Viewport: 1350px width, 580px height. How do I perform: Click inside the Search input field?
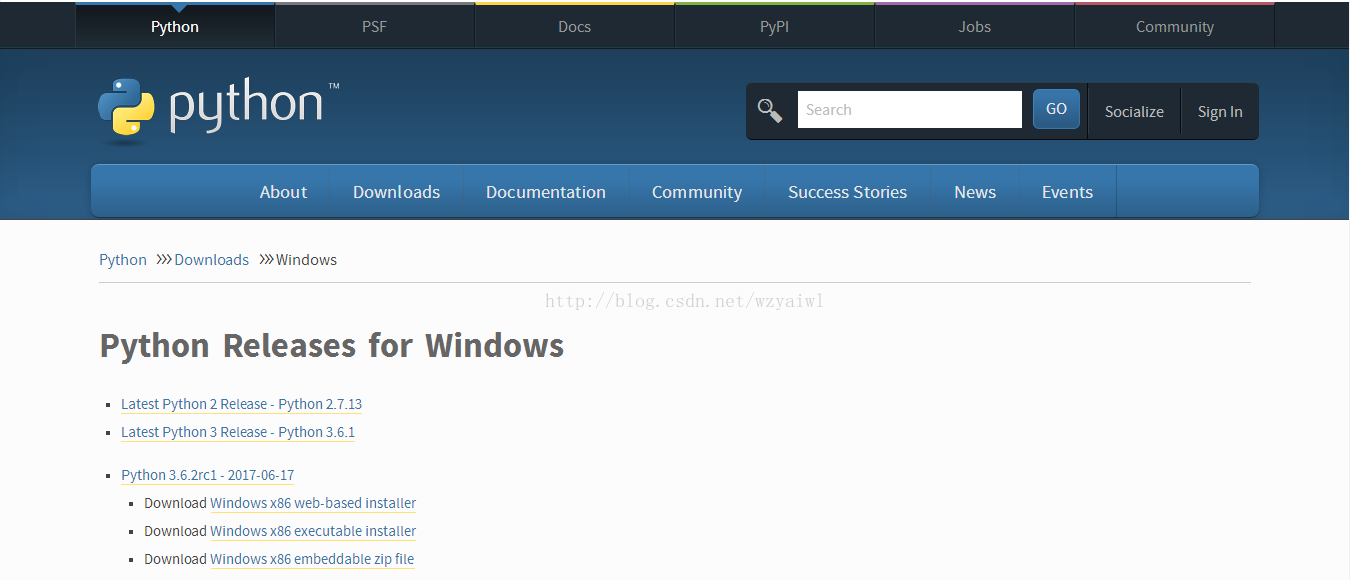point(909,110)
